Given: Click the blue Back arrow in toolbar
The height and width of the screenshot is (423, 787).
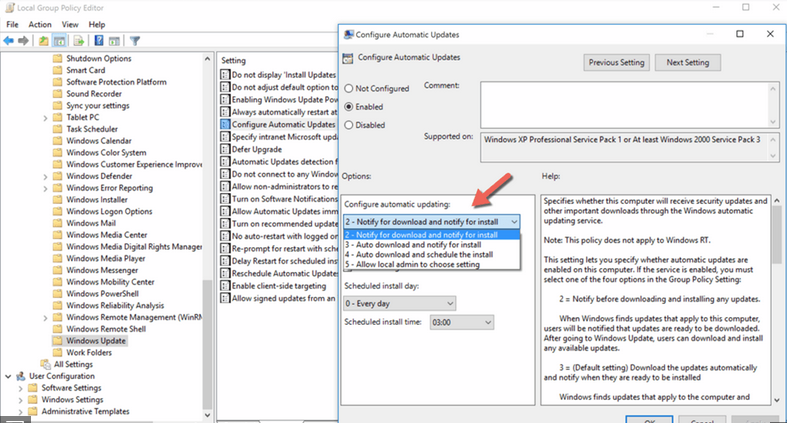Looking at the screenshot, I should tap(9, 41).
